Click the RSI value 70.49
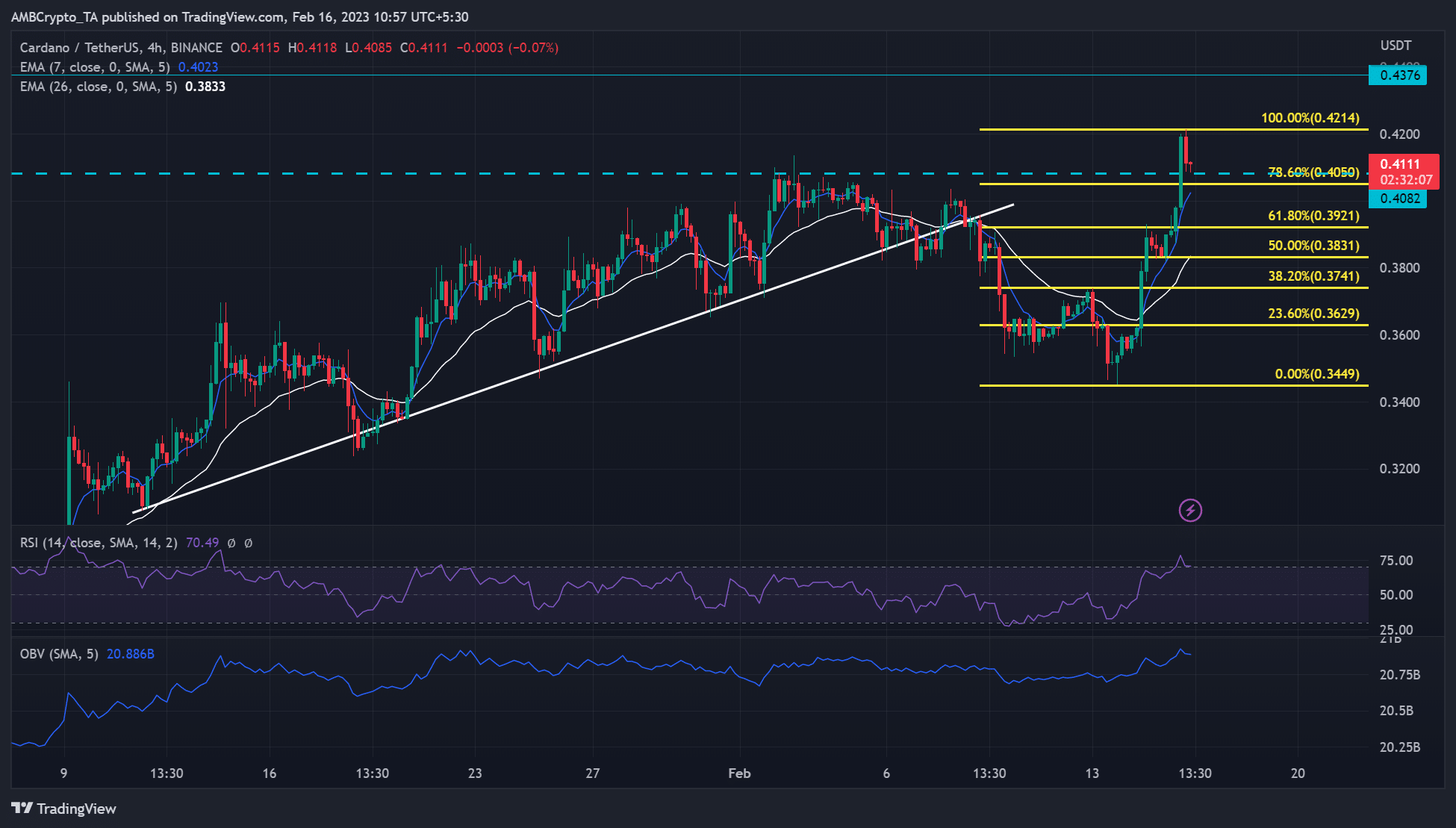1456x828 pixels. [202, 543]
